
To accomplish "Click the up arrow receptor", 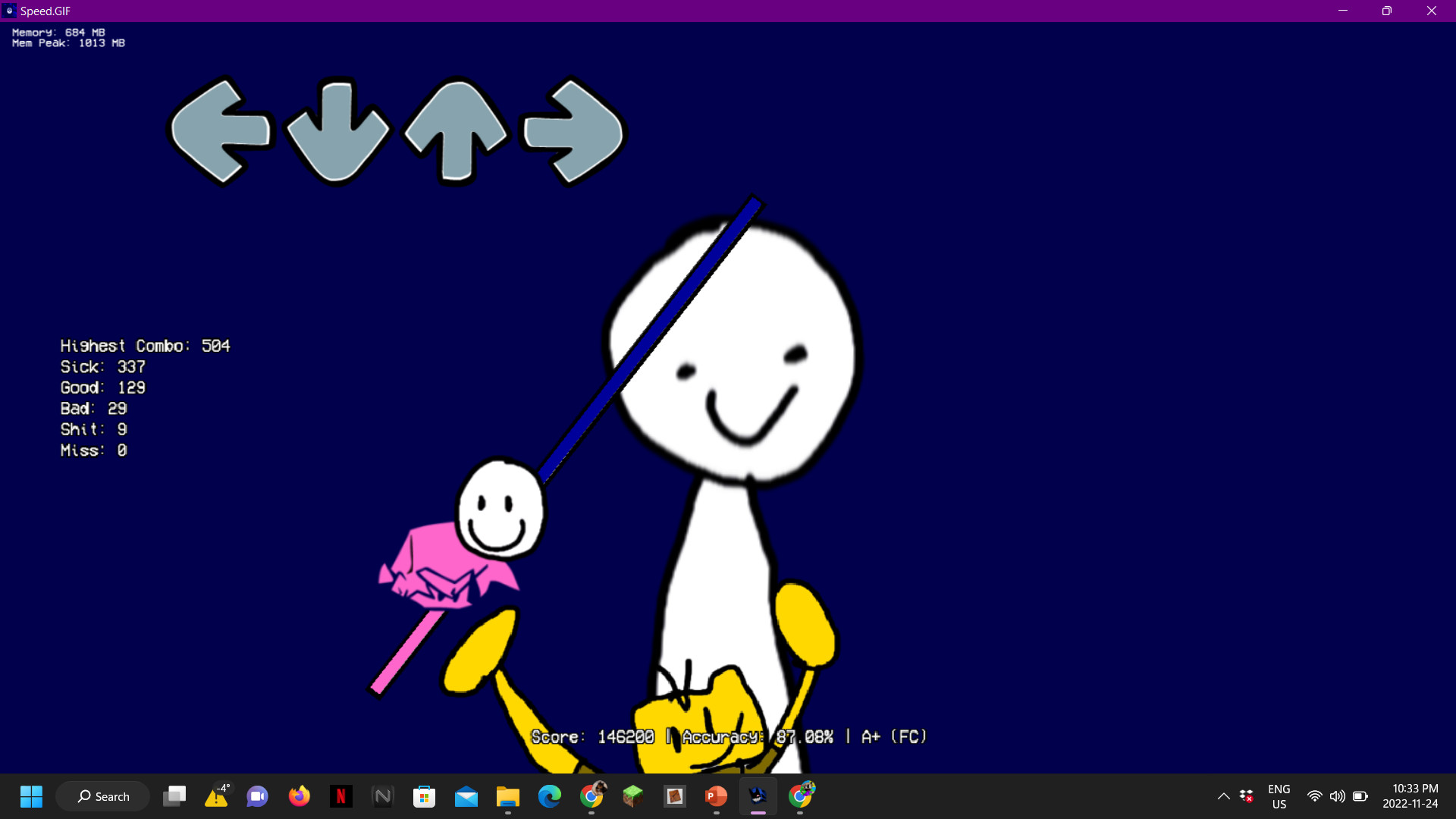I will click(455, 132).
